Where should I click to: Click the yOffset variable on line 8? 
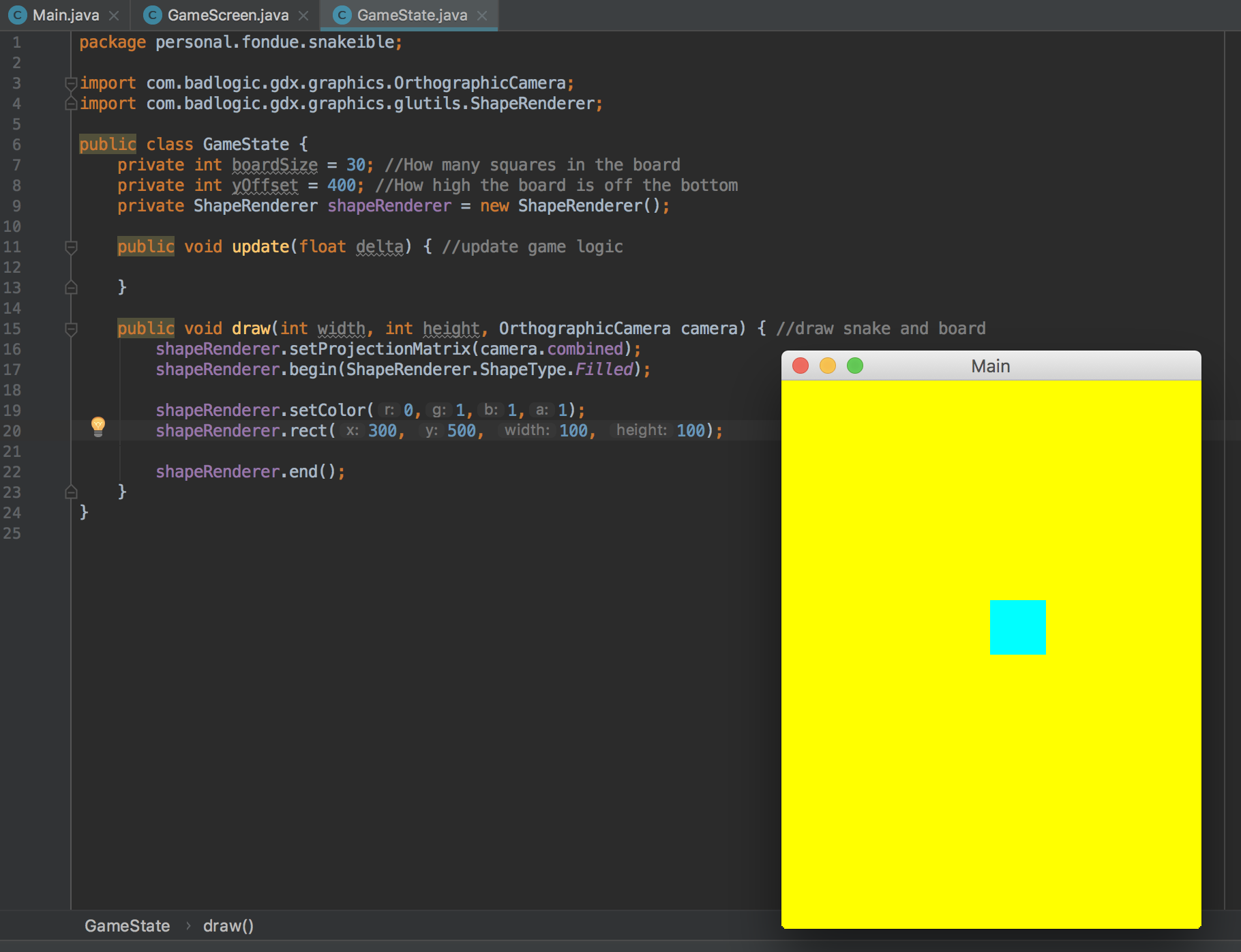(x=265, y=185)
